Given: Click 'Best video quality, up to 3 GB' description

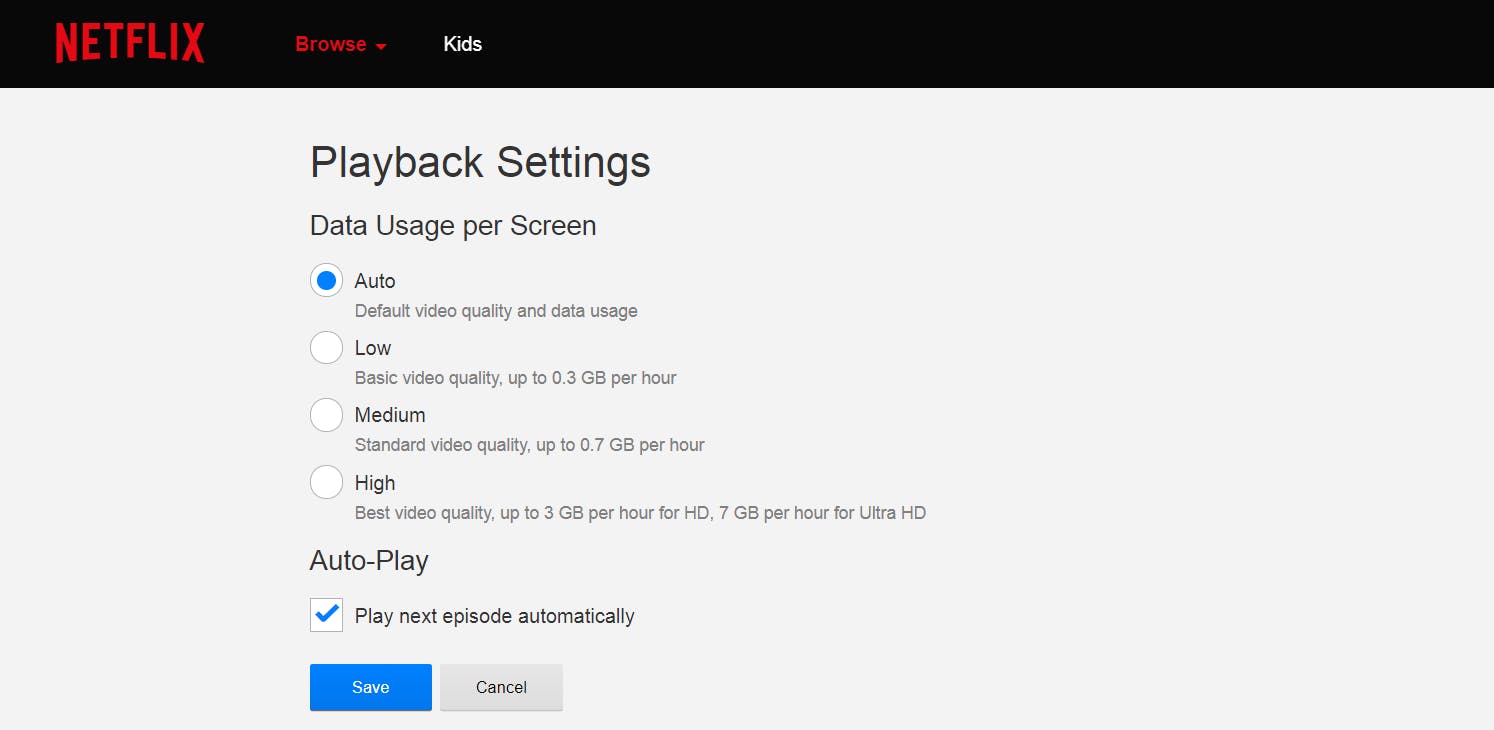Looking at the screenshot, I should click(x=640, y=513).
